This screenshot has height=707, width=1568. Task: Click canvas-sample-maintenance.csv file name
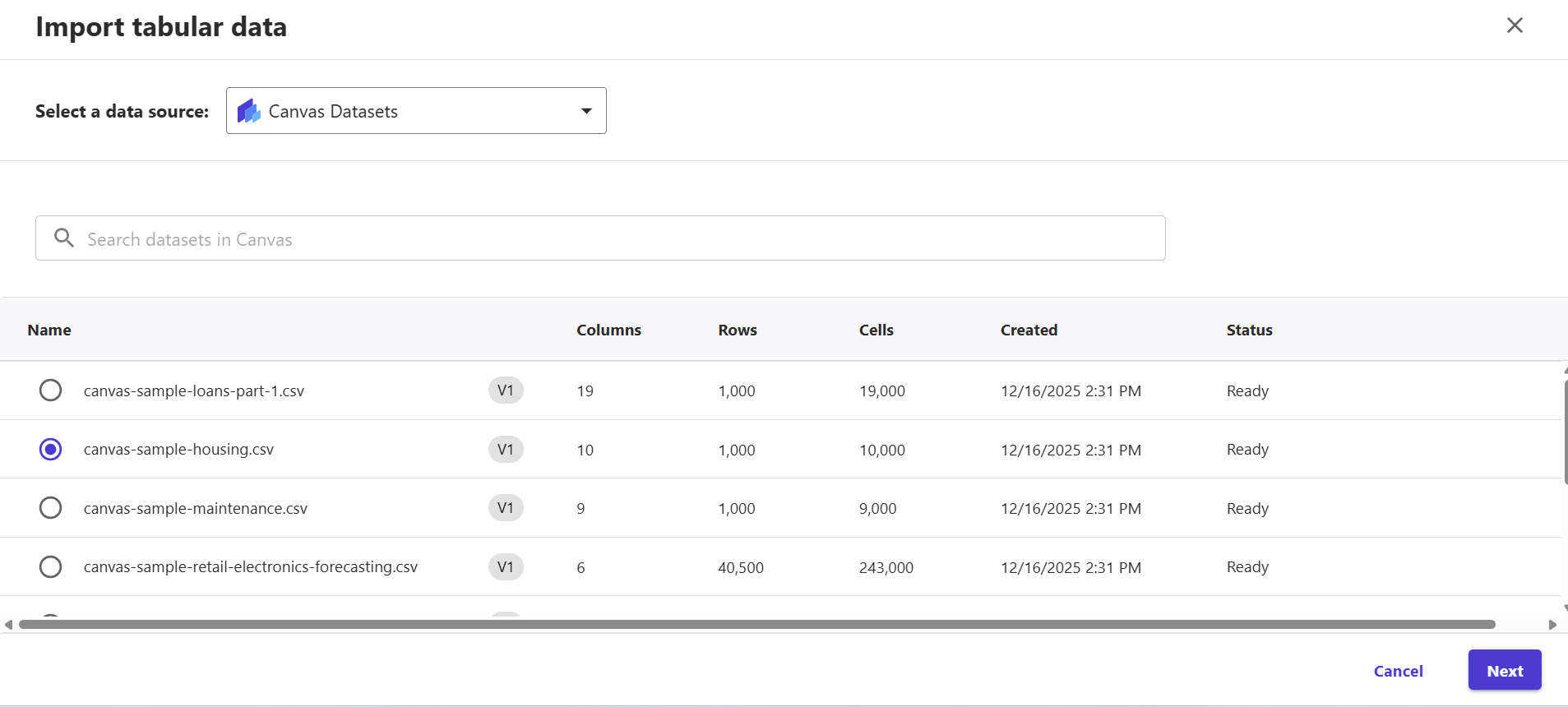tap(196, 508)
